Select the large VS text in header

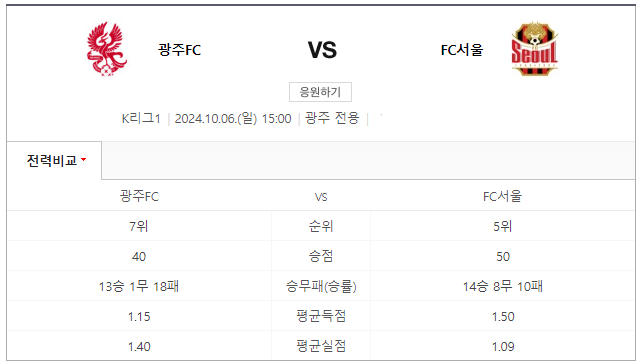[x=322, y=50]
